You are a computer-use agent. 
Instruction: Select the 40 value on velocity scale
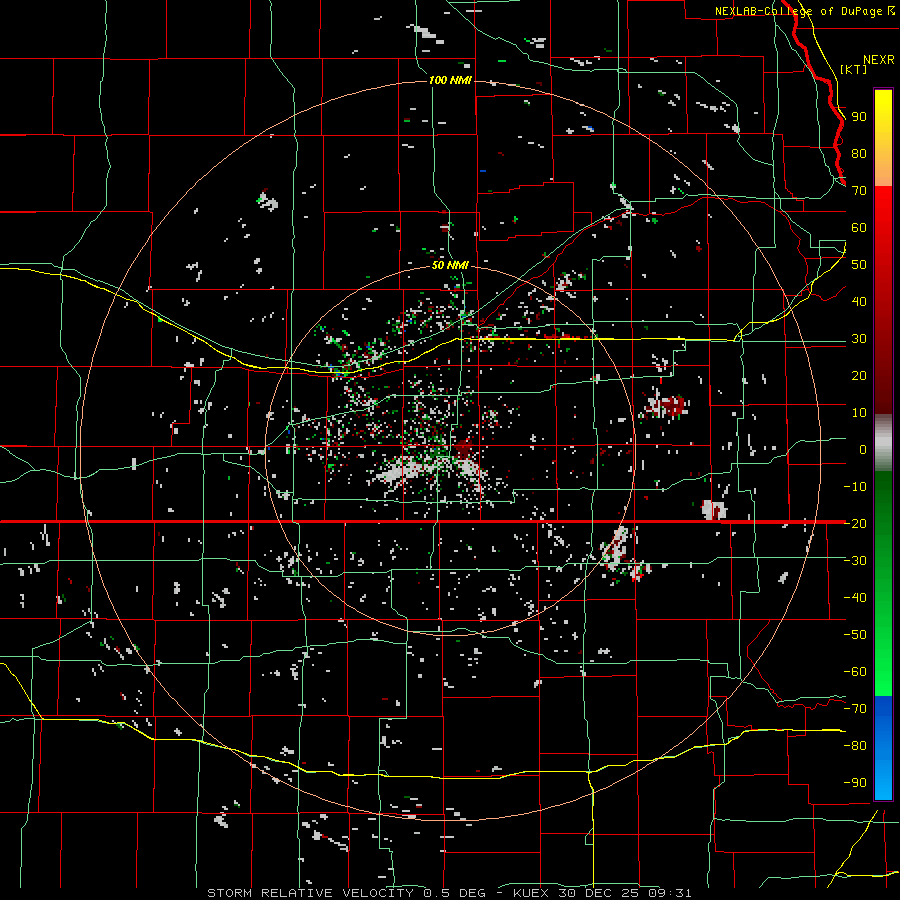pos(859,302)
